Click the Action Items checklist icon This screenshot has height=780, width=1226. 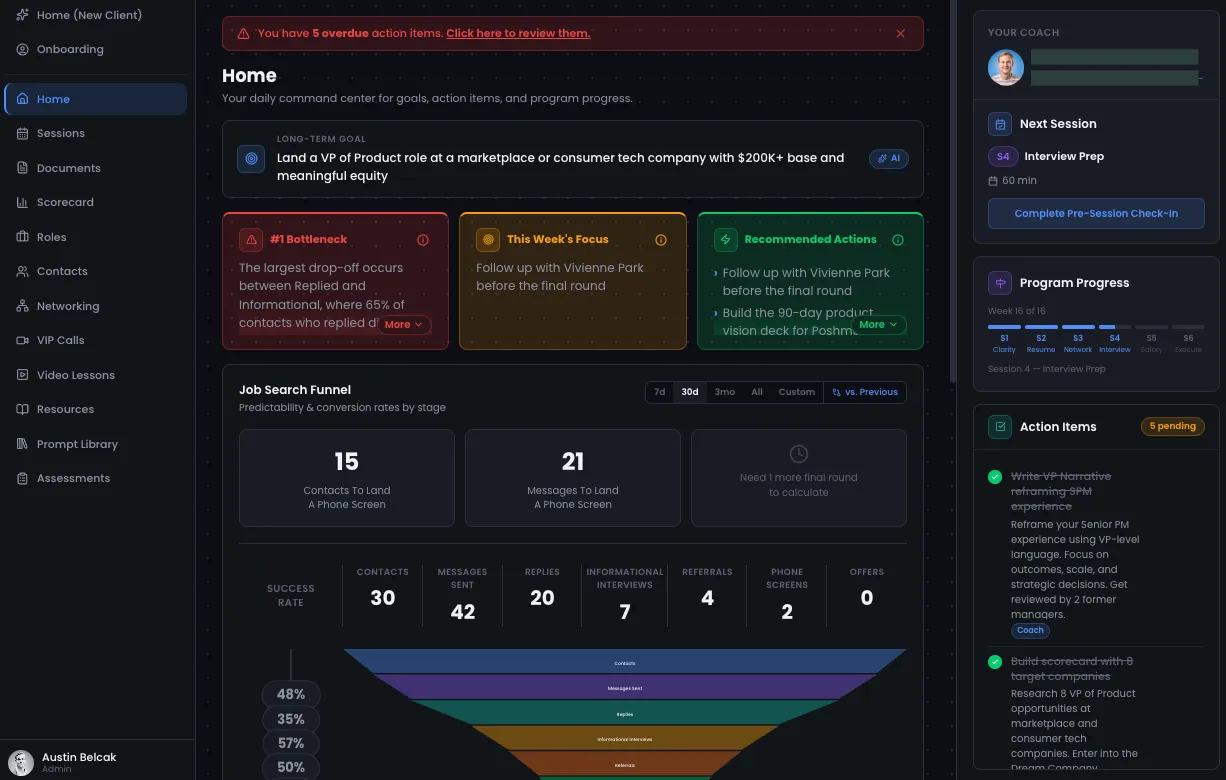(x=999, y=427)
